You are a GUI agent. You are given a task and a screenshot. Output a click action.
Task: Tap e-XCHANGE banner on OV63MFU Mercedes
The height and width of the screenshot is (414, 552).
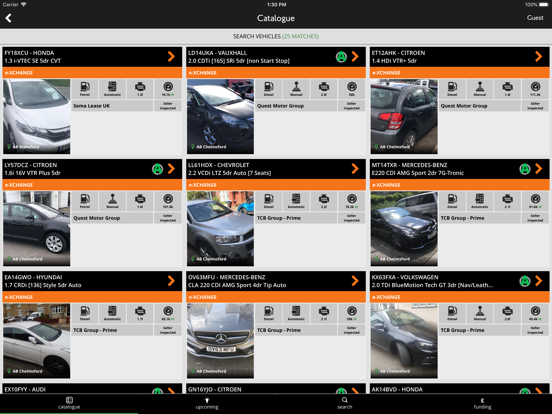[x=276, y=297]
